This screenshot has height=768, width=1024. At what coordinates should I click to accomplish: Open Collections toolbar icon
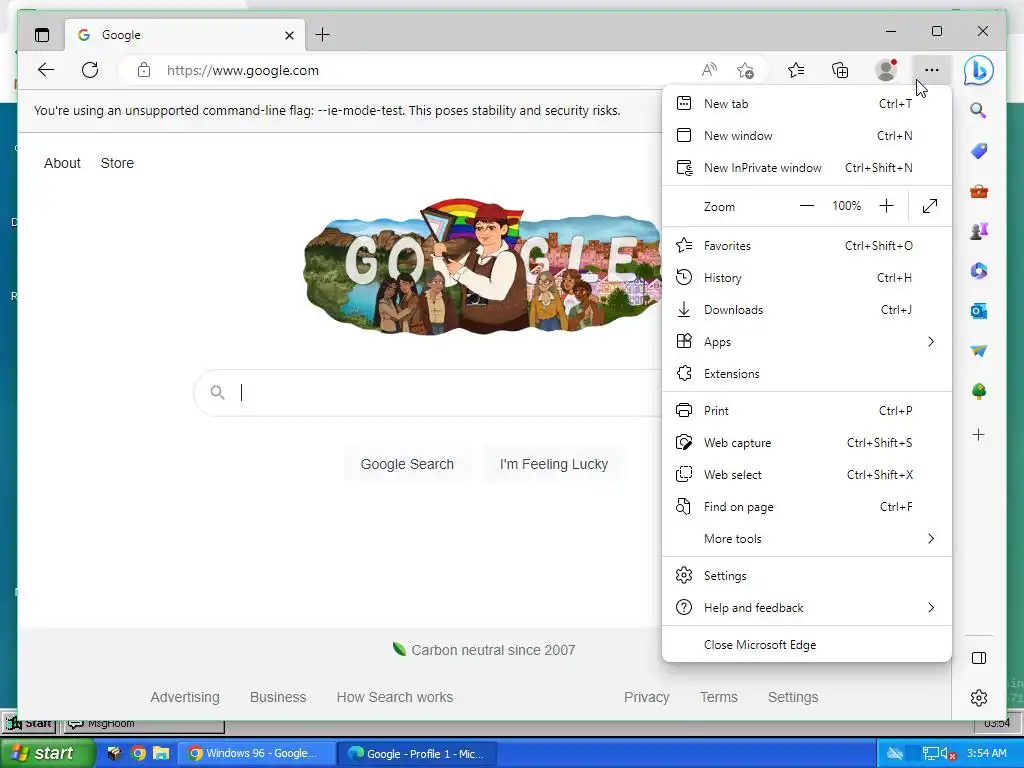(x=840, y=70)
